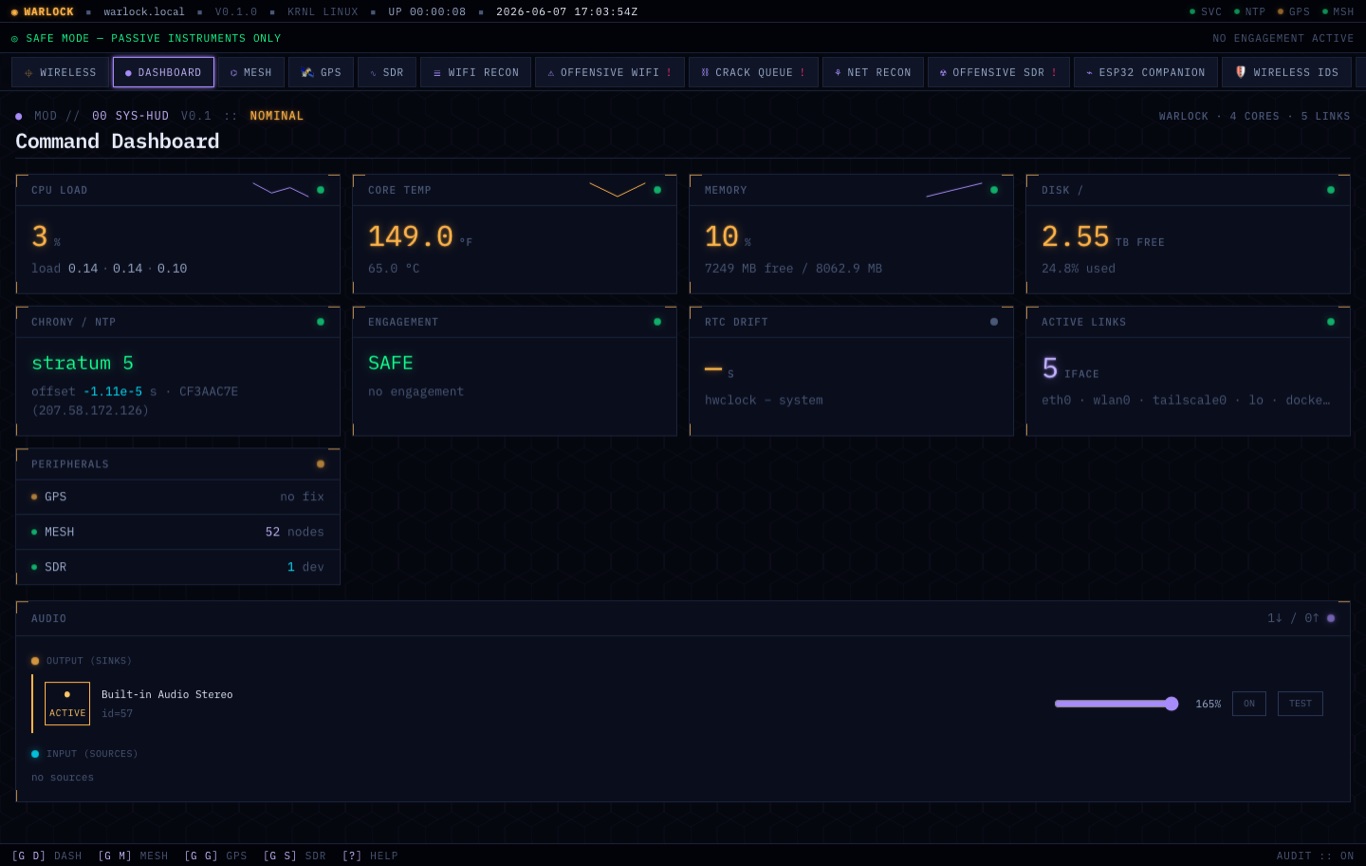Click the Built-in Audio Stereo sink name
1366x866 pixels.
point(167,694)
